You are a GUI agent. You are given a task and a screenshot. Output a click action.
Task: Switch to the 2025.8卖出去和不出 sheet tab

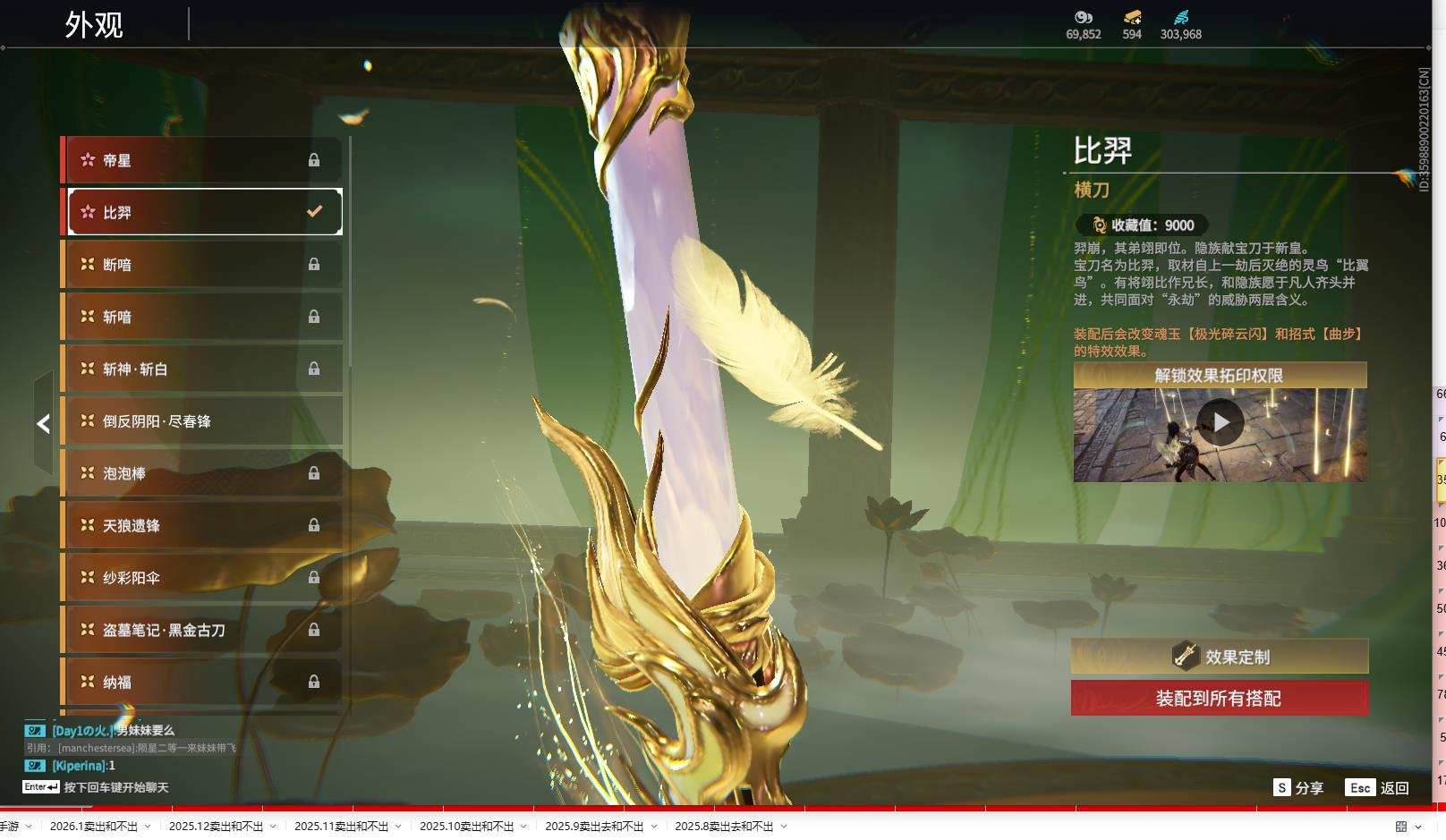click(x=725, y=827)
